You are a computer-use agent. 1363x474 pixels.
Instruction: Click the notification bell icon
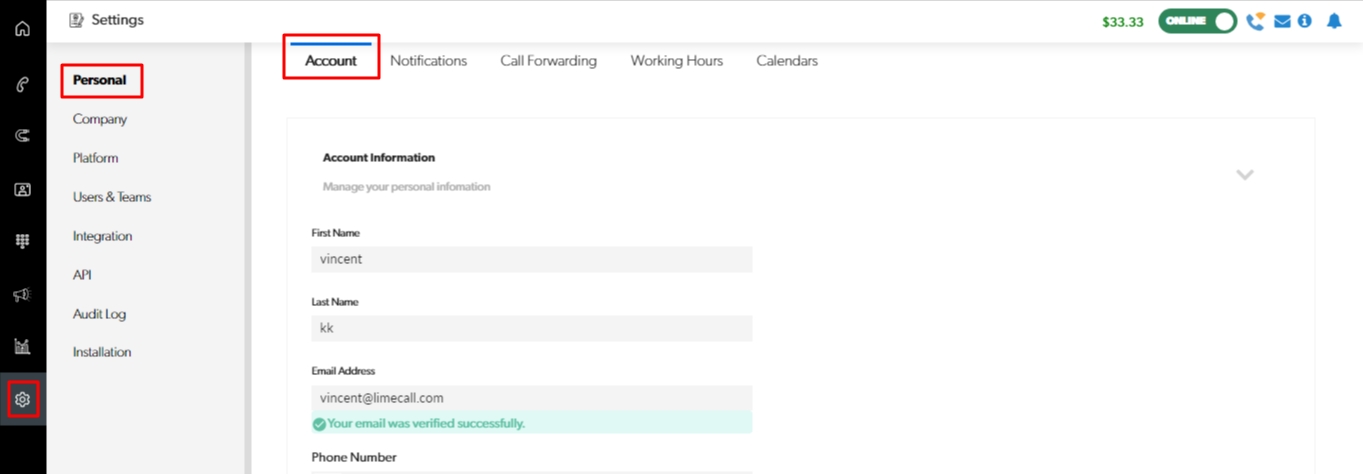1333,21
